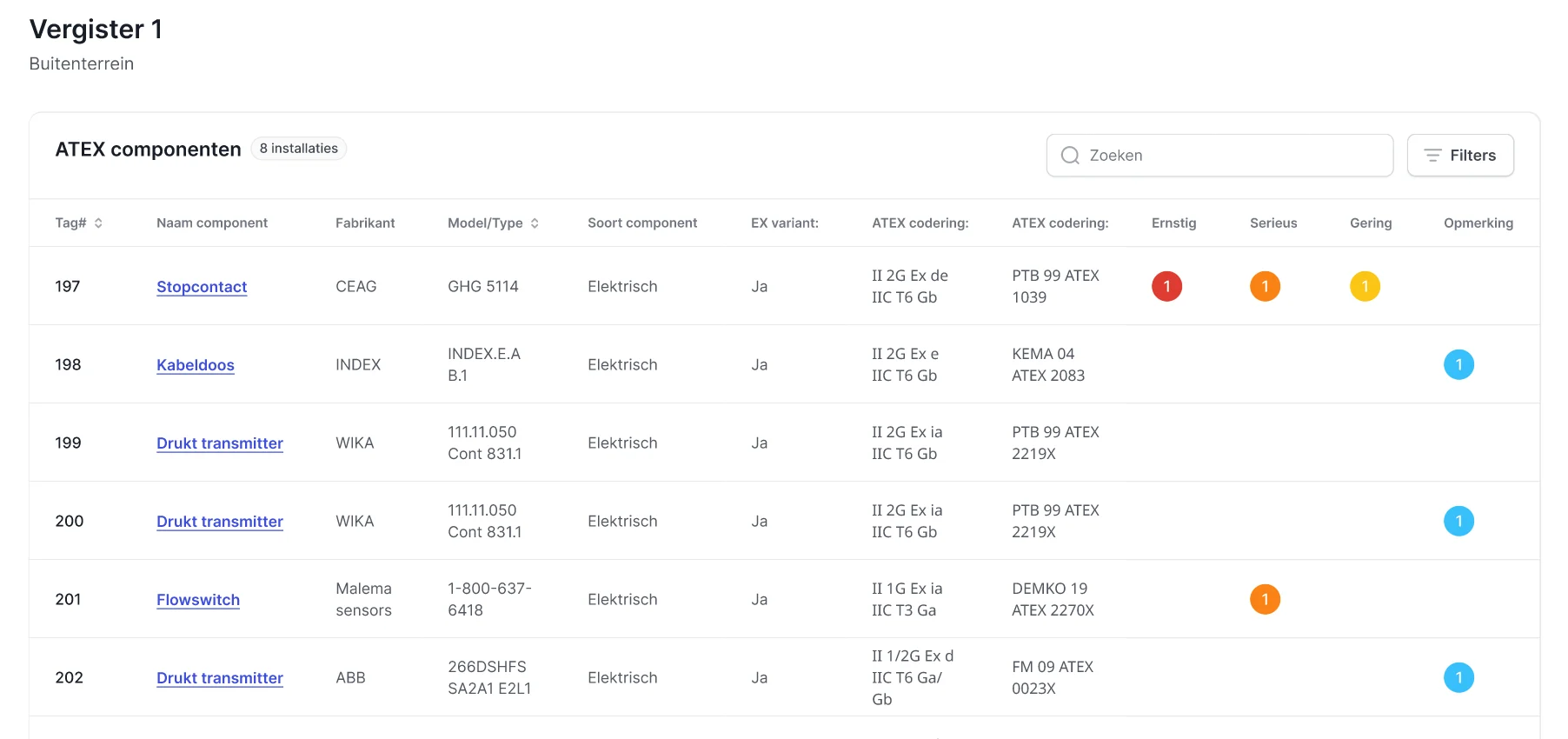The height and width of the screenshot is (739, 1568).
Task: Click the yellow Gering badge for Stopcontact
Action: (x=1365, y=286)
